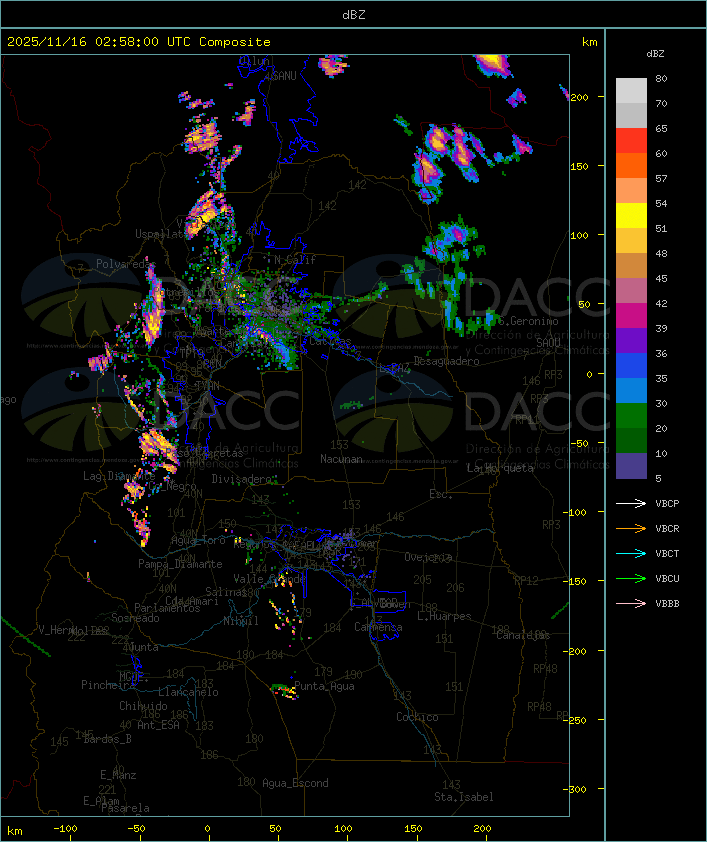Click the orange VBCR arrow icon
This screenshot has width=707, height=842.
[x=631, y=528]
